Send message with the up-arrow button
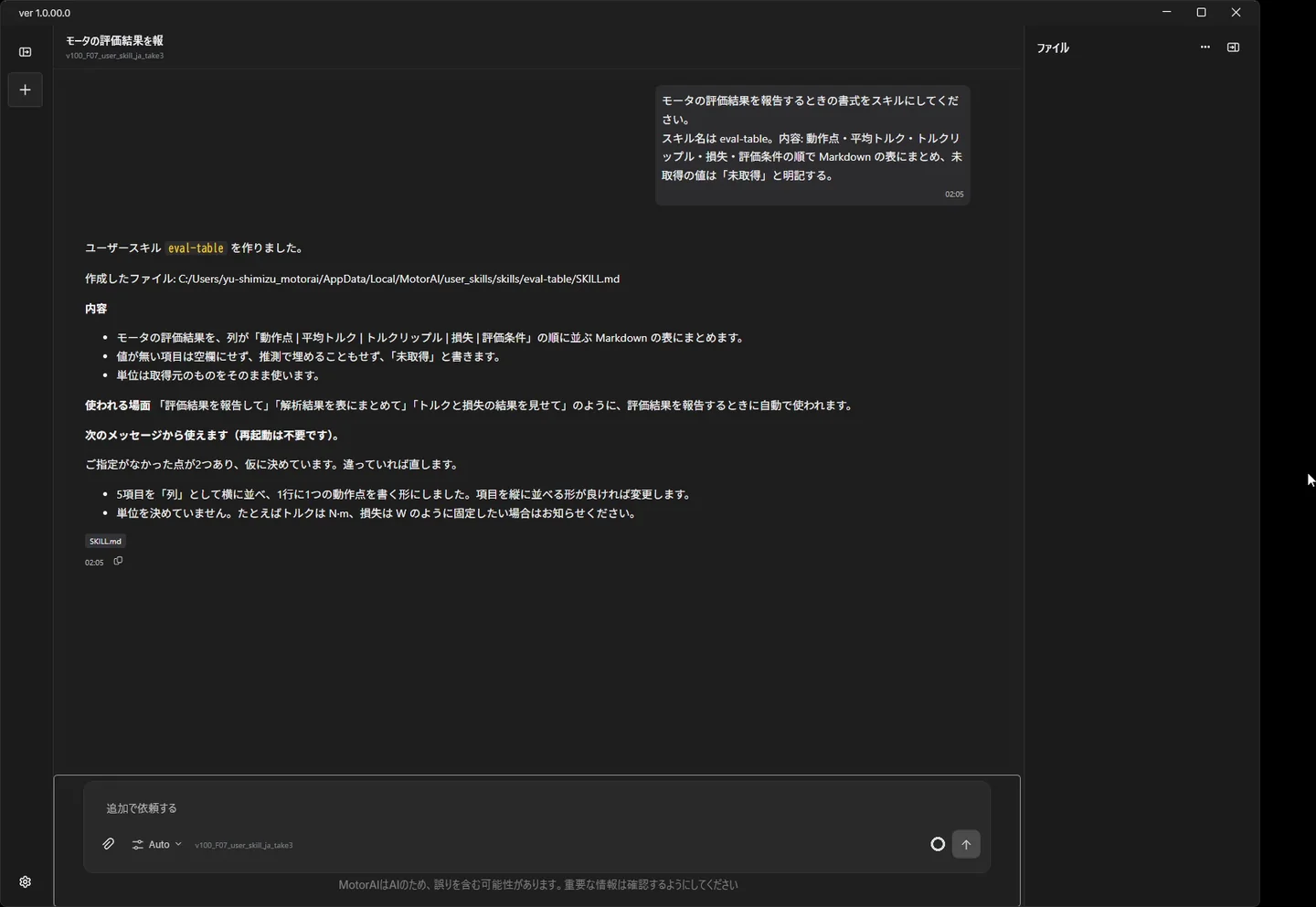1316x907 pixels. point(966,844)
